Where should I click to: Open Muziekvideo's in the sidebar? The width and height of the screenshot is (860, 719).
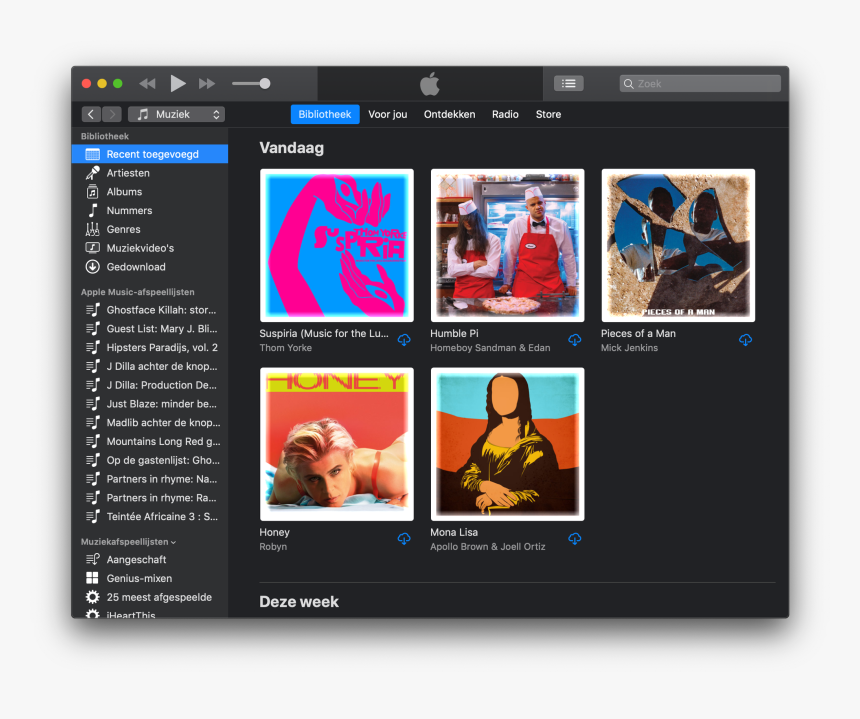(x=150, y=248)
